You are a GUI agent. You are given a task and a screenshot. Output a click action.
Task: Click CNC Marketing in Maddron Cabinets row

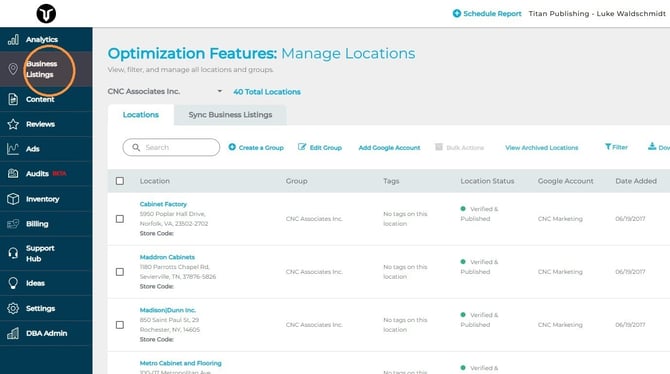tap(560, 271)
